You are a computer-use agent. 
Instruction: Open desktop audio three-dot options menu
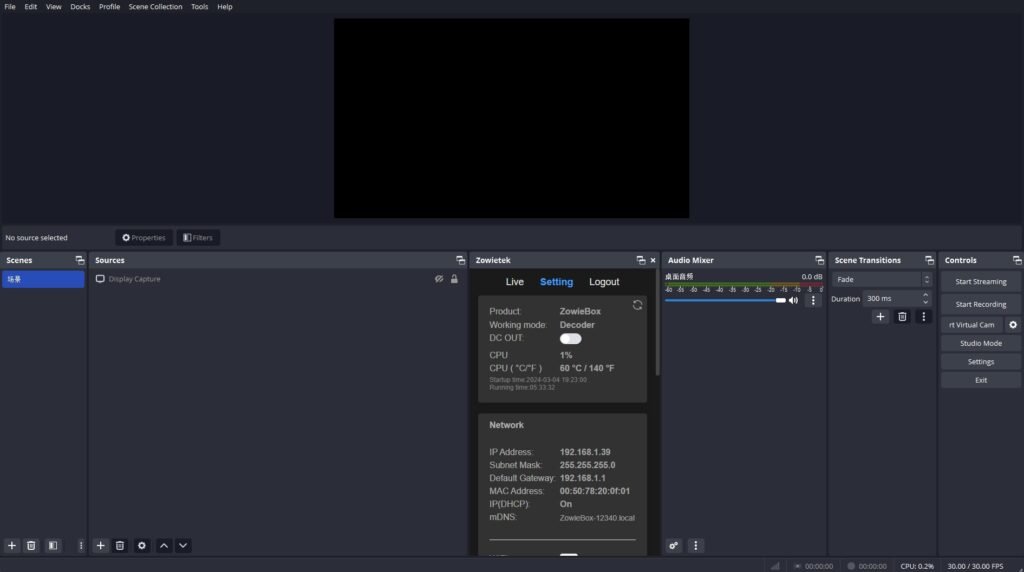[x=813, y=300]
